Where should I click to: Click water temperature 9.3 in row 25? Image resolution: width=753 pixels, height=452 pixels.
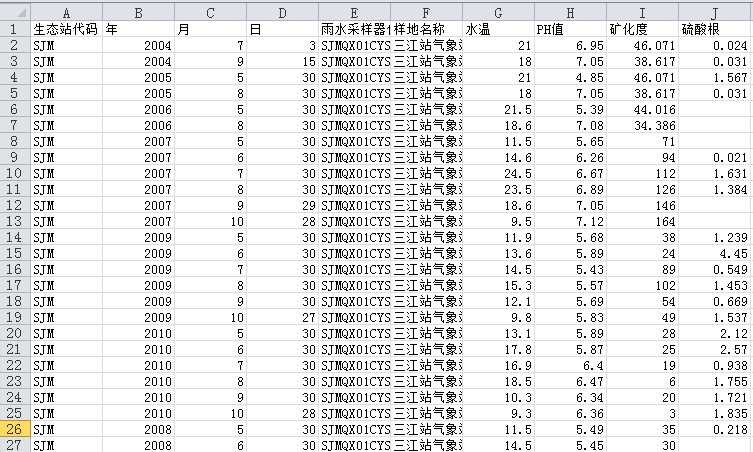click(498, 414)
